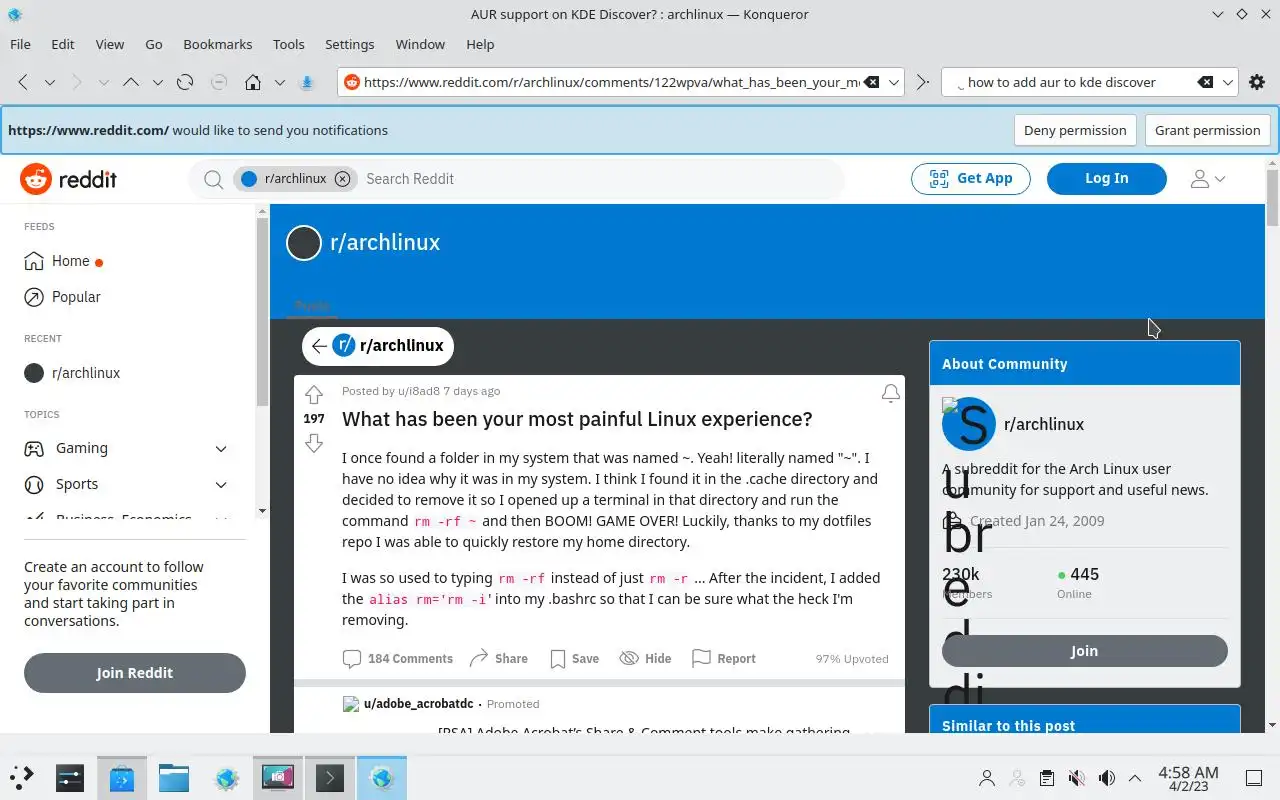Deny notification permission for reddit
The width and height of the screenshot is (1280, 800).
click(x=1075, y=130)
